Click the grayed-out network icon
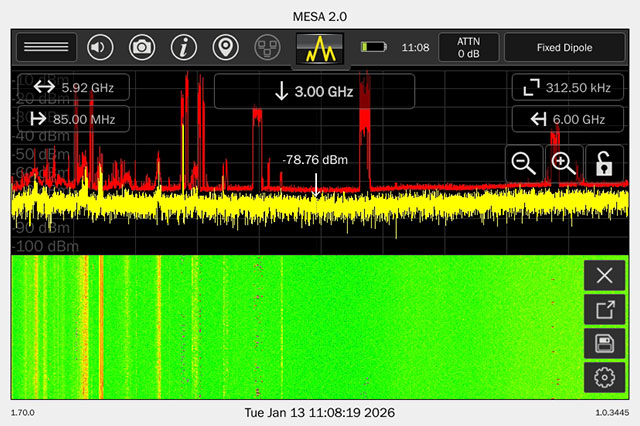This screenshot has width=640, height=426. (x=267, y=47)
